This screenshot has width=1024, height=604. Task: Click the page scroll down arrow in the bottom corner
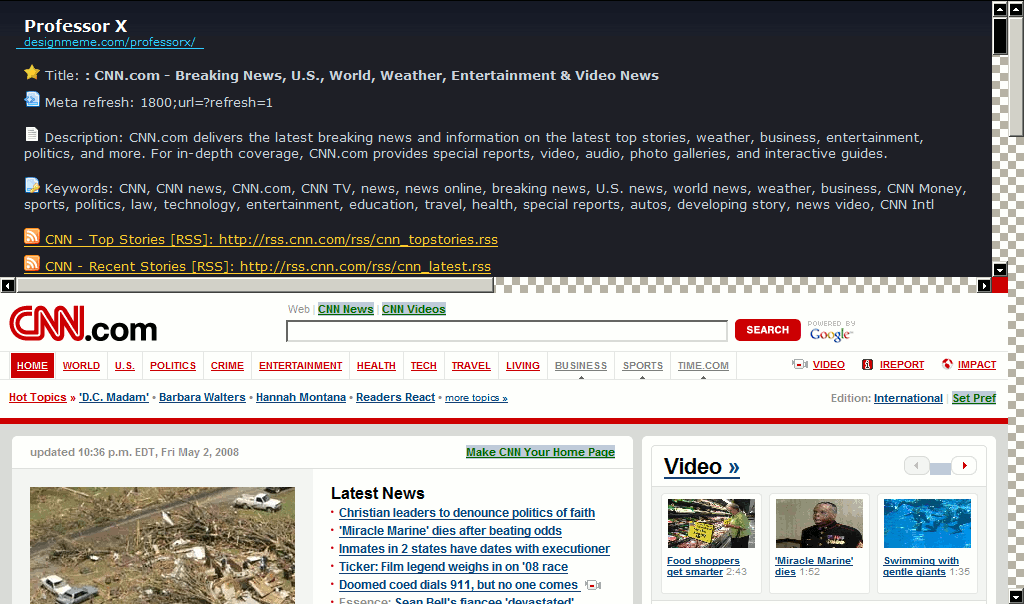point(1016,597)
